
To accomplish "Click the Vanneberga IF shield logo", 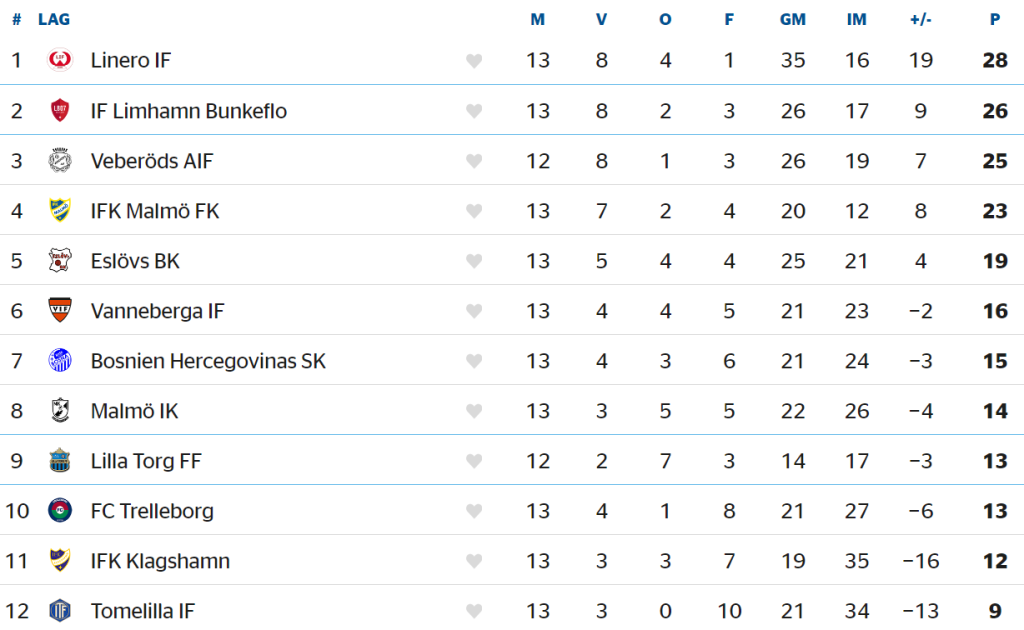I will [60, 310].
